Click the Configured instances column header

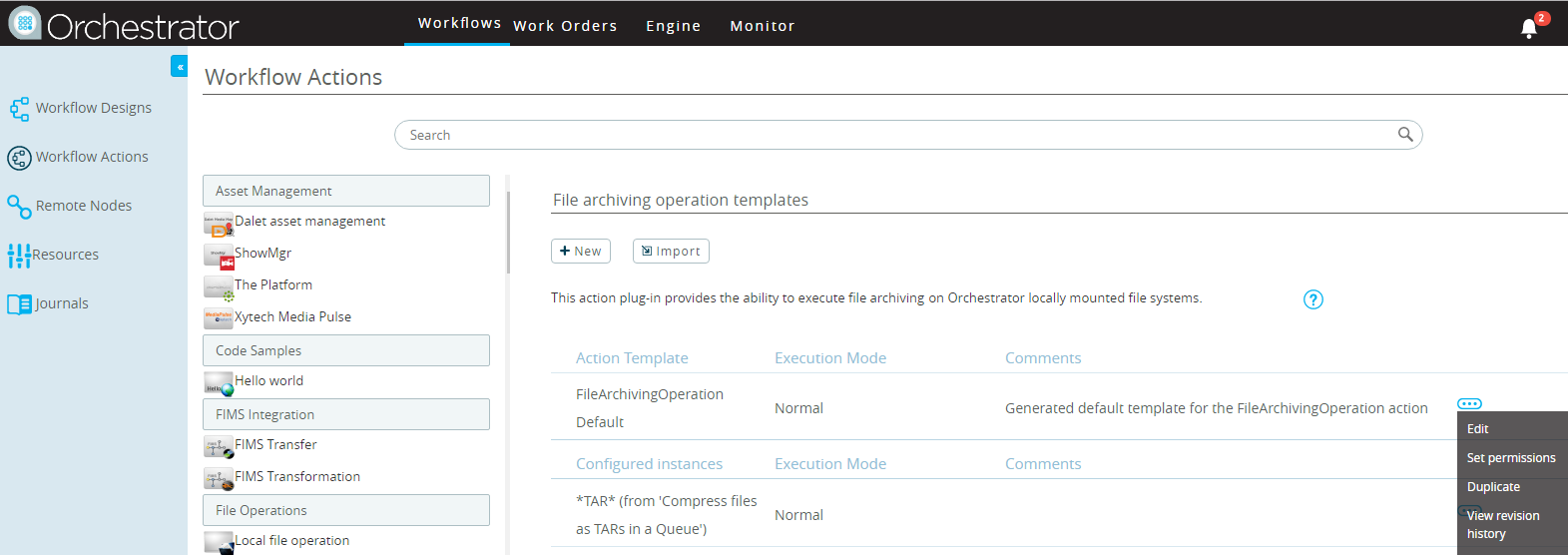tap(649, 464)
